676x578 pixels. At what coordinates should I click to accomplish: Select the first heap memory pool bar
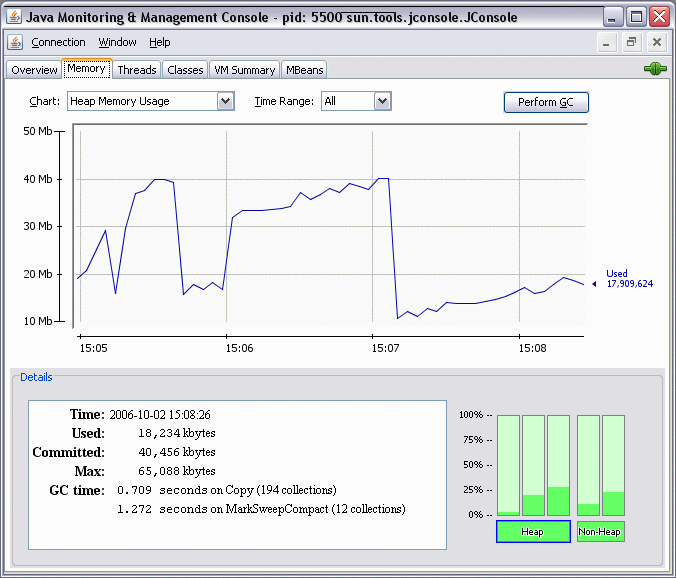click(x=509, y=465)
